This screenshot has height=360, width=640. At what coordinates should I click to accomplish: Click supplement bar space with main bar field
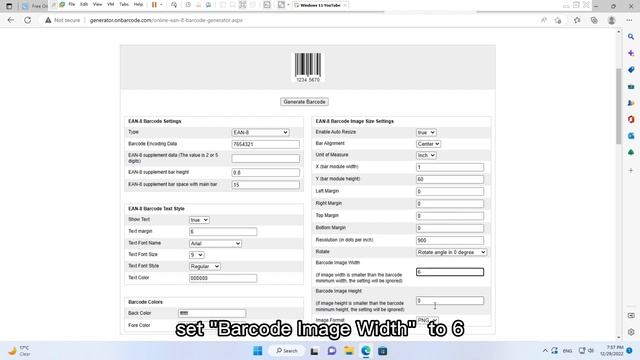[x=265, y=185]
